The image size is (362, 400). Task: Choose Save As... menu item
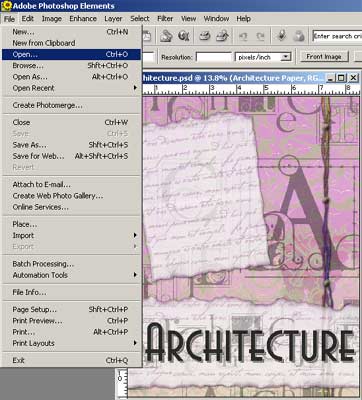[x=71, y=145]
